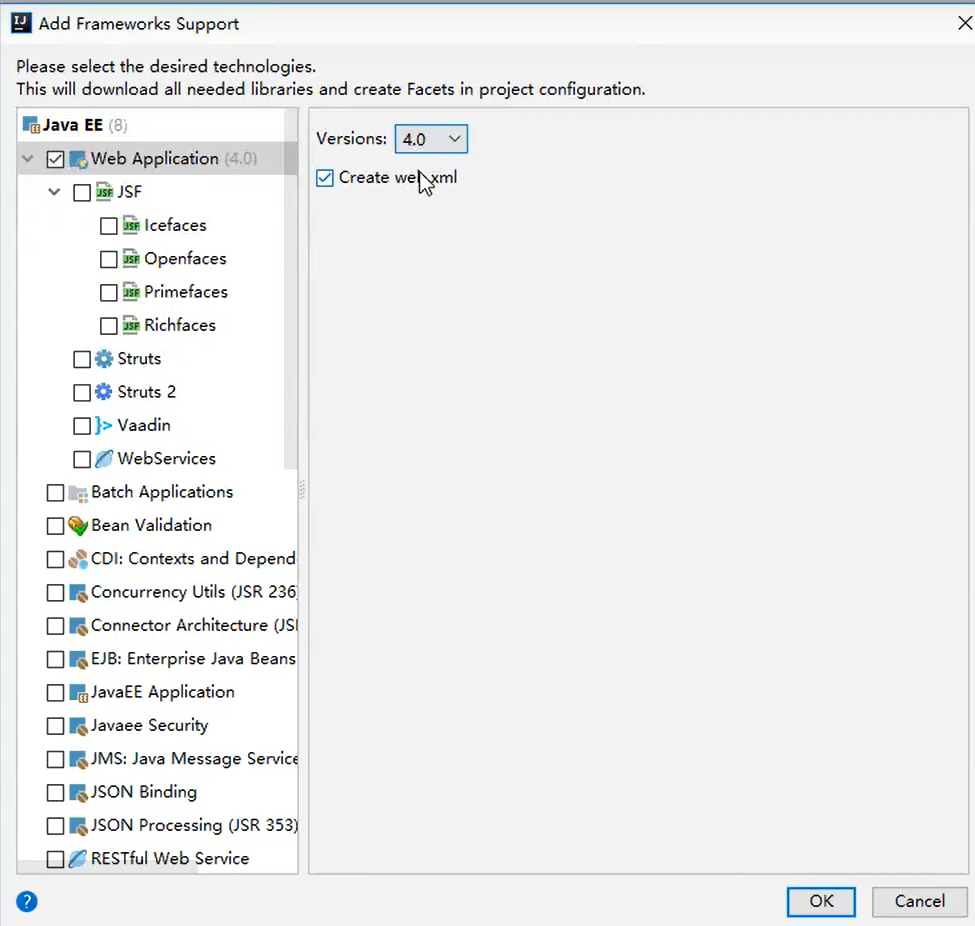The width and height of the screenshot is (975, 926).
Task: Click the IntelliJ IDEA logo in title bar
Action: [x=21, y=23]
